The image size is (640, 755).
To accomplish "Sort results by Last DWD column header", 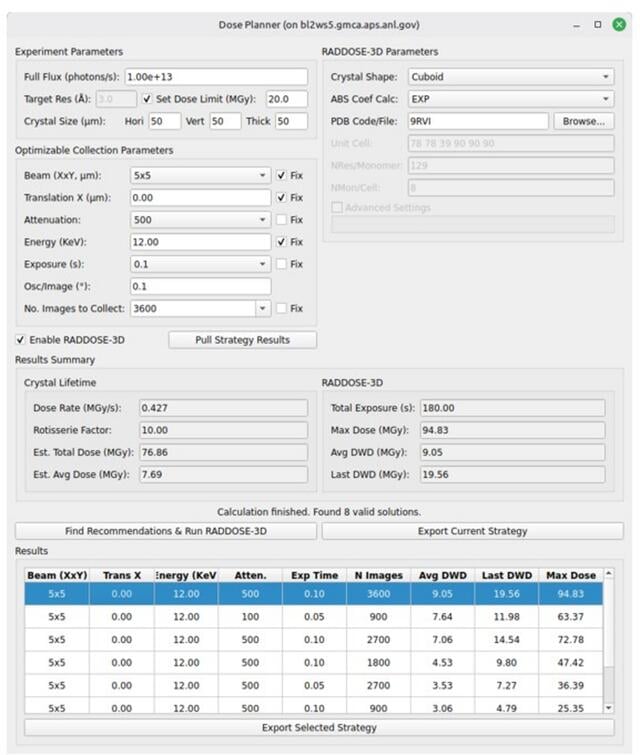I will click(x=507, y=575).
